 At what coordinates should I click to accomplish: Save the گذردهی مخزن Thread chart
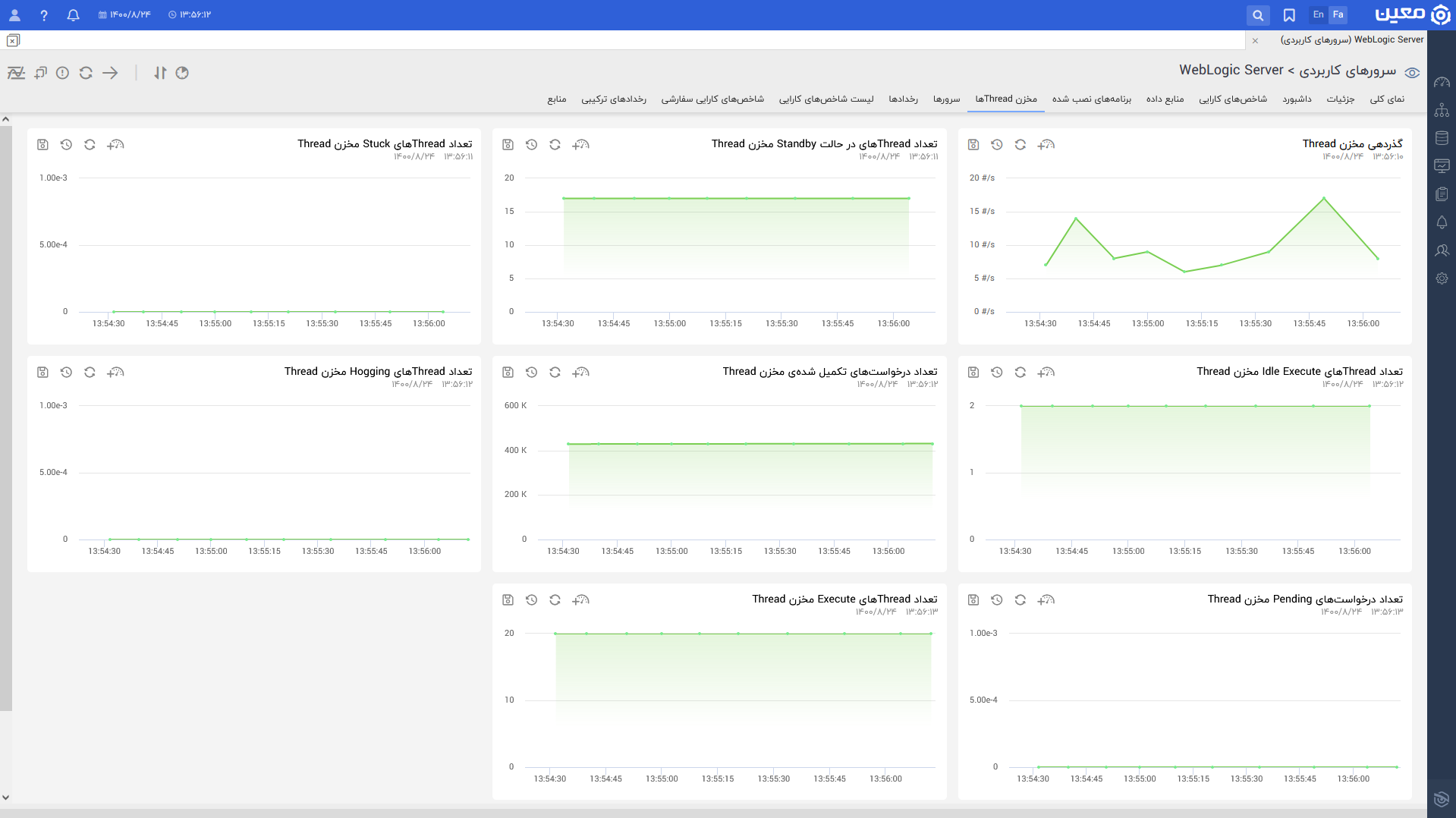(x=973, y=145)
